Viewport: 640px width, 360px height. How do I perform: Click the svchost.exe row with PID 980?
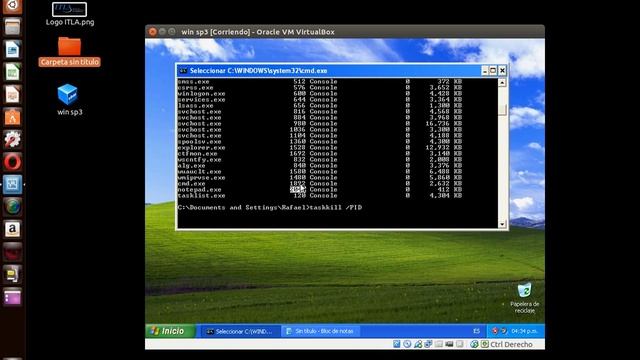[320, 123]
